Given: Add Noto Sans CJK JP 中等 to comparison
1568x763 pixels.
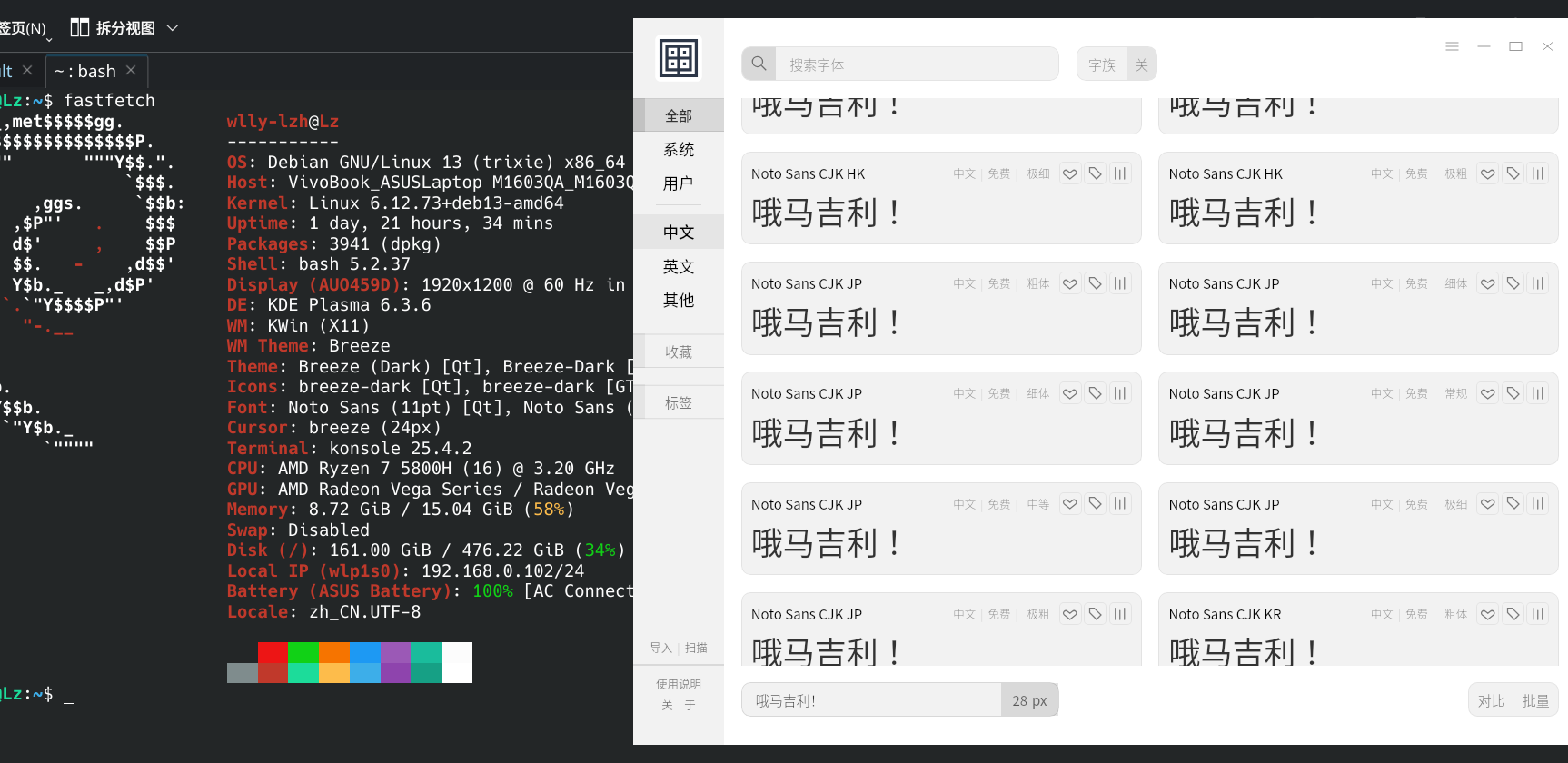Looking at the screenshot, I should click(x=1120, y=503).
